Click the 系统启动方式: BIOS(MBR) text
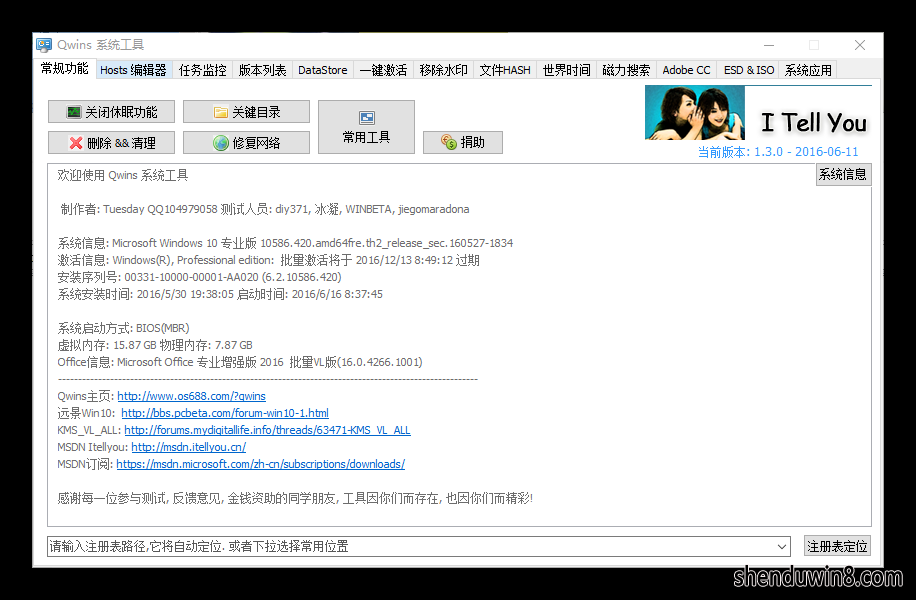 click(x=123, y=328)
